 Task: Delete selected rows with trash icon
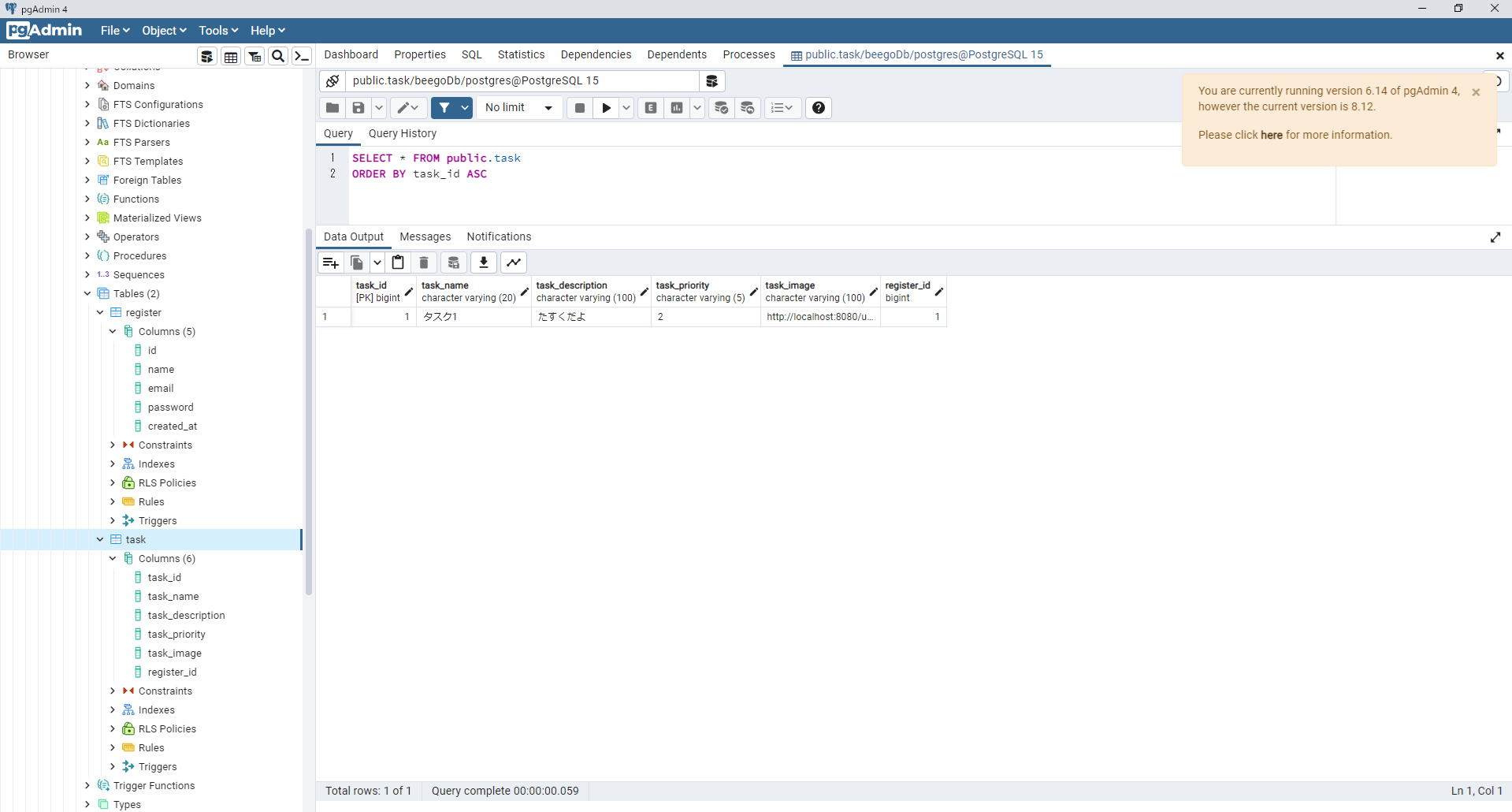[x=424, y=263]
